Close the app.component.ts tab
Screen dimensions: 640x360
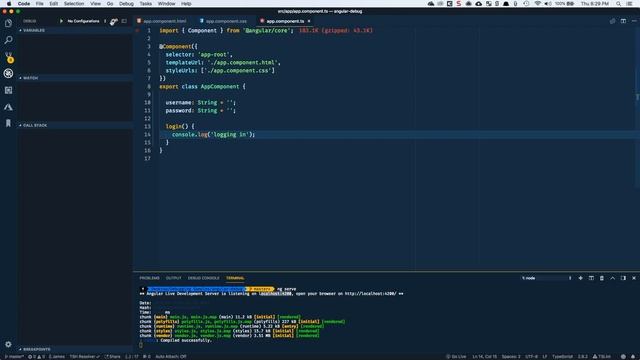click(x=309, y=21)
